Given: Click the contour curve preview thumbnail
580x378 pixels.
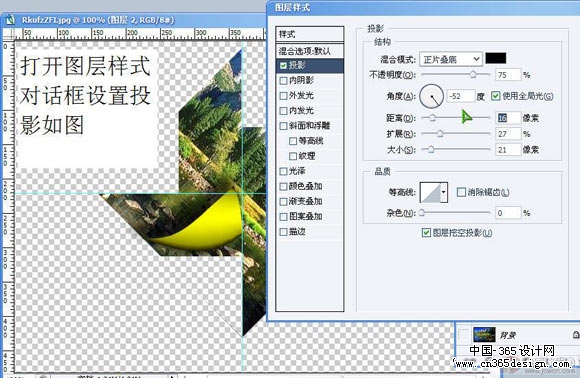Looking at the screenshot, I should coord(430,192).
